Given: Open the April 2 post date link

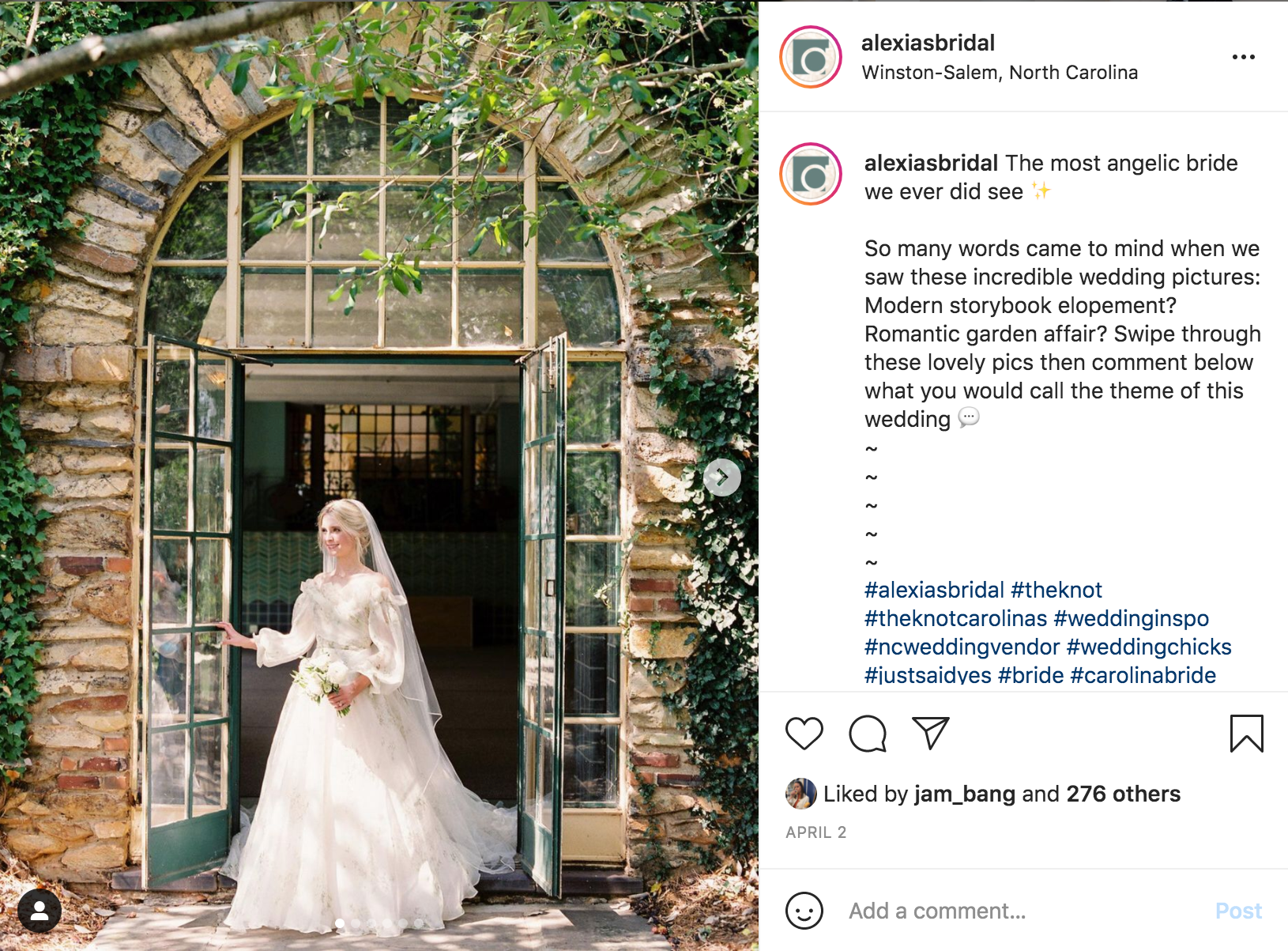Looking at the screenshot, I should (x=815, y=832).
